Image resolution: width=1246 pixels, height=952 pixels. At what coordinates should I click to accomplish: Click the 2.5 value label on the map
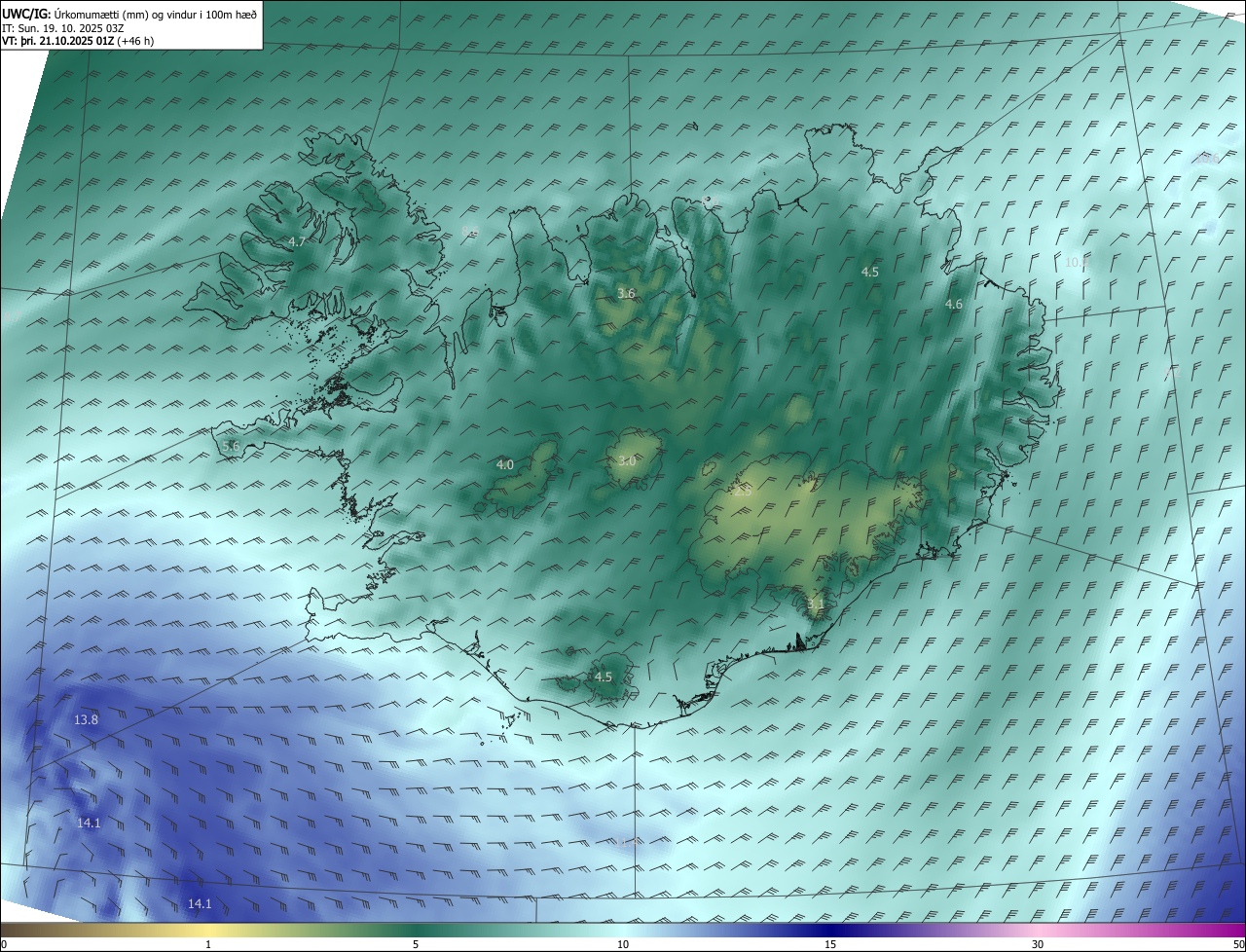[743, 492]
